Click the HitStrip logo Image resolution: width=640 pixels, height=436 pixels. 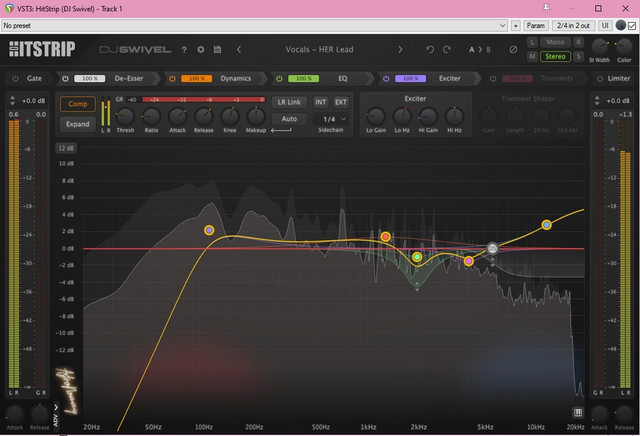click(42, 49)
